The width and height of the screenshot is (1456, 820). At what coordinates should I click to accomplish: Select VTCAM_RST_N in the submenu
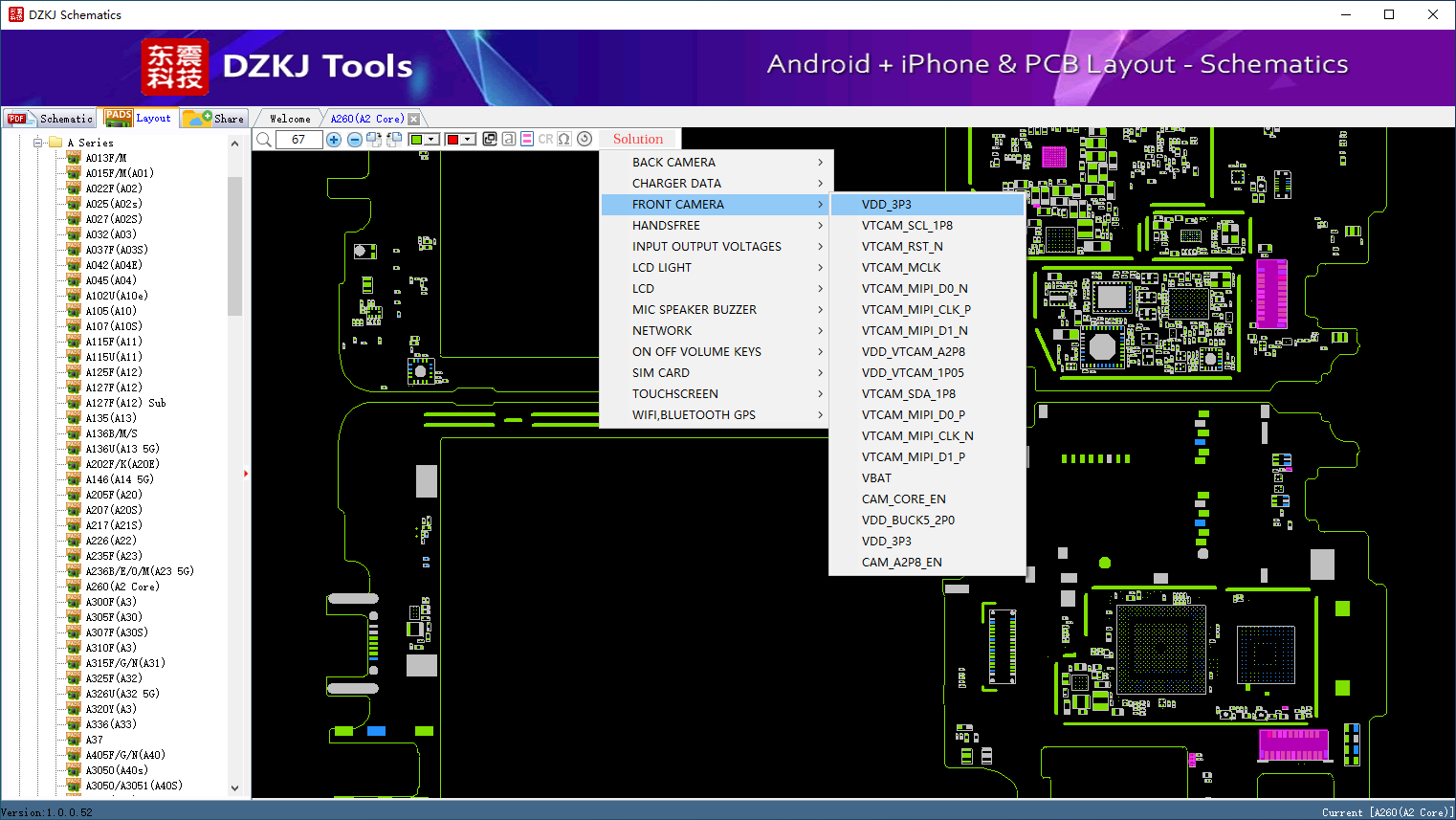tap(928, 247)
